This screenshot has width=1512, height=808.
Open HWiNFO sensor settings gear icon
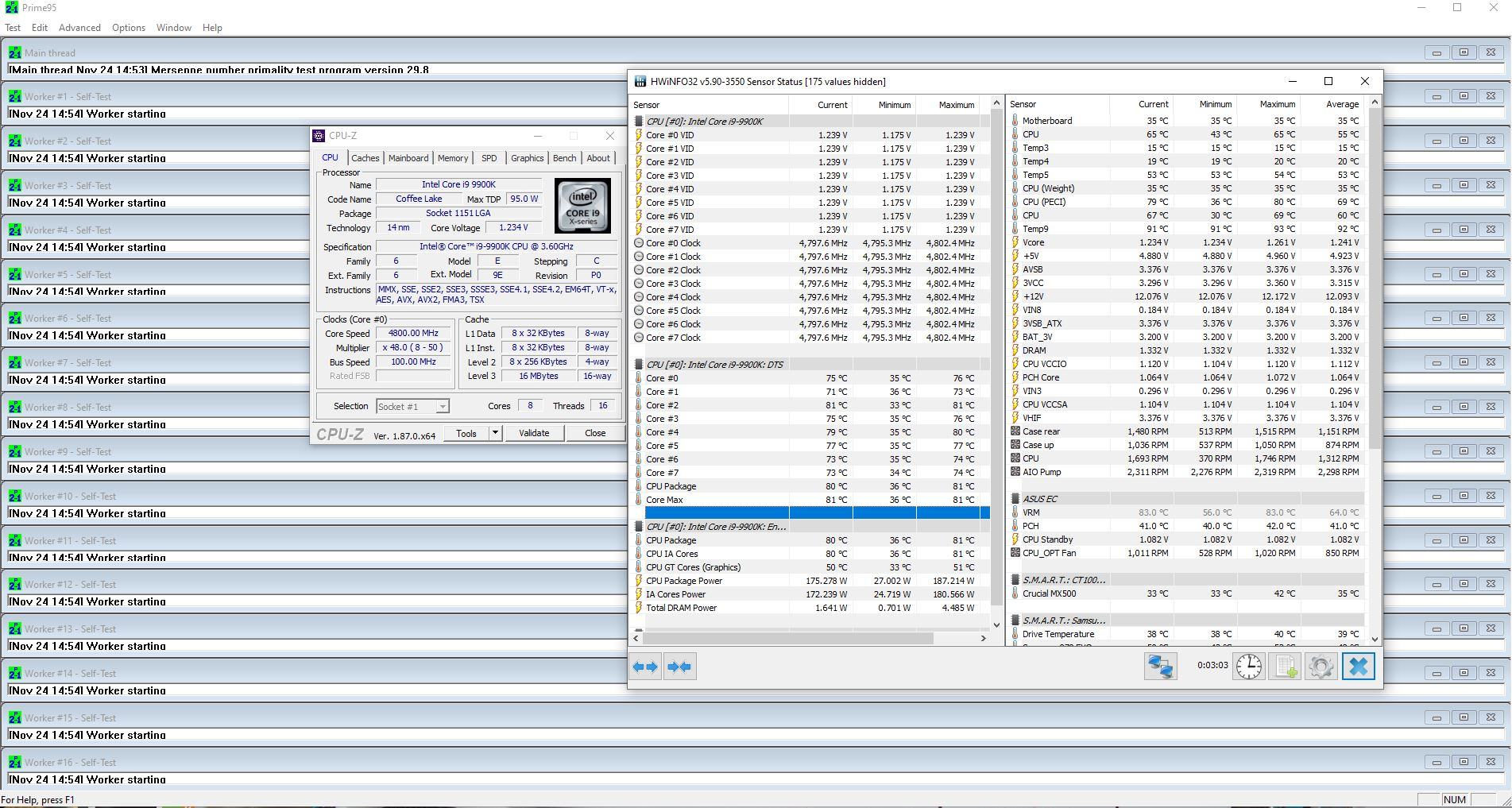[x=1321, y=667]
